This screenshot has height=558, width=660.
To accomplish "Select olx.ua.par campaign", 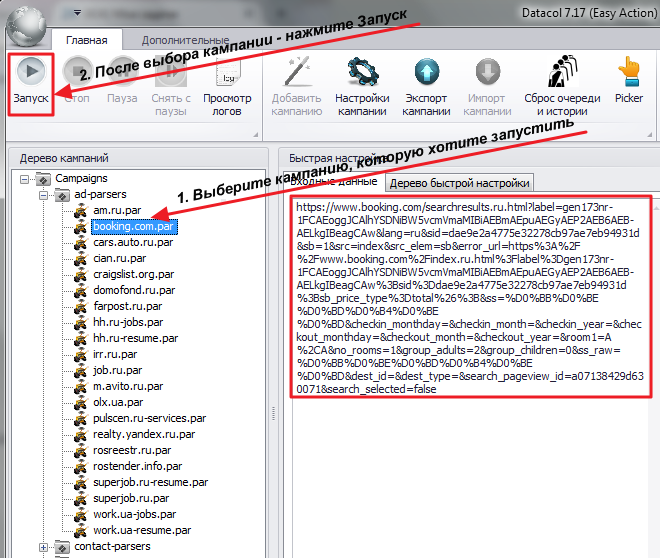I will [118, 402].
